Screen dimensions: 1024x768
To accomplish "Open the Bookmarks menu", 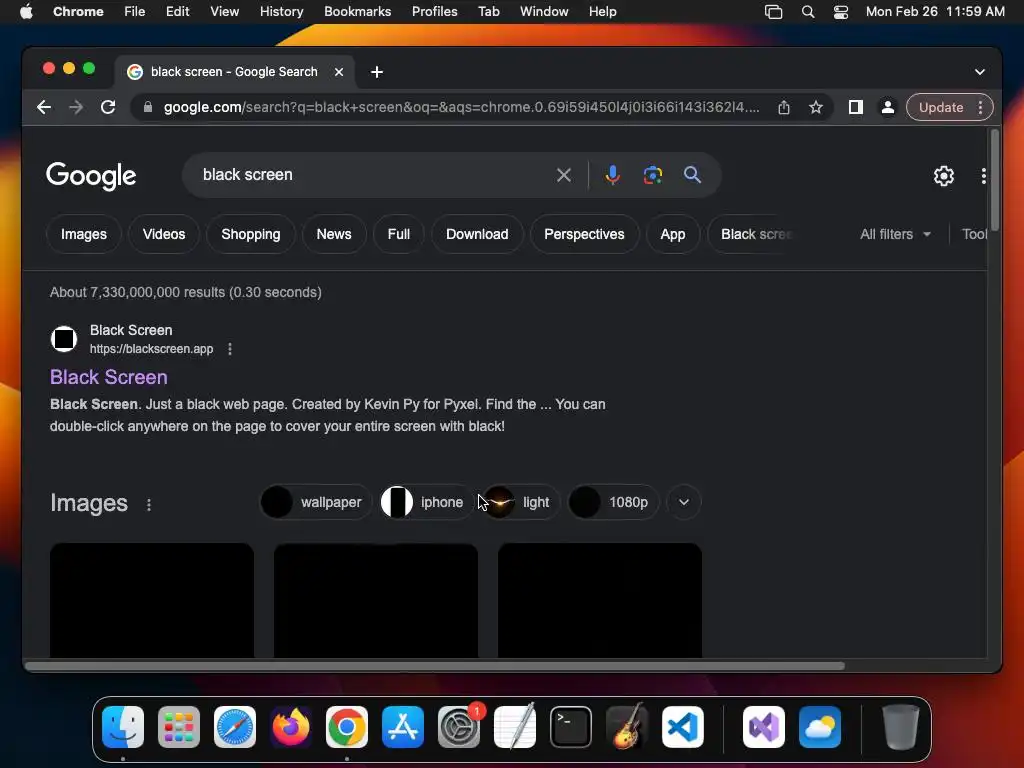I will [357, 11].
